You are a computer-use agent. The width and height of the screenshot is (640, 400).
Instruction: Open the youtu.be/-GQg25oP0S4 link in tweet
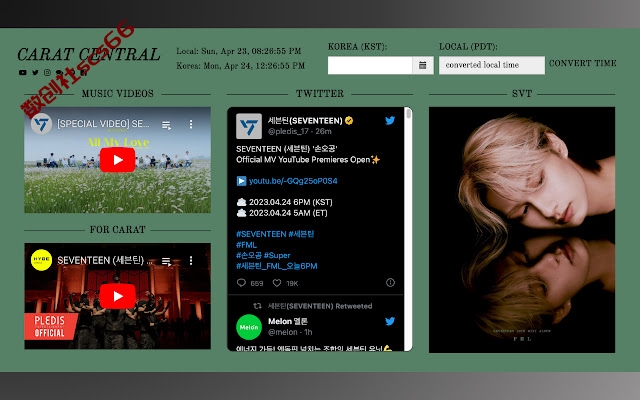point(293,181)
